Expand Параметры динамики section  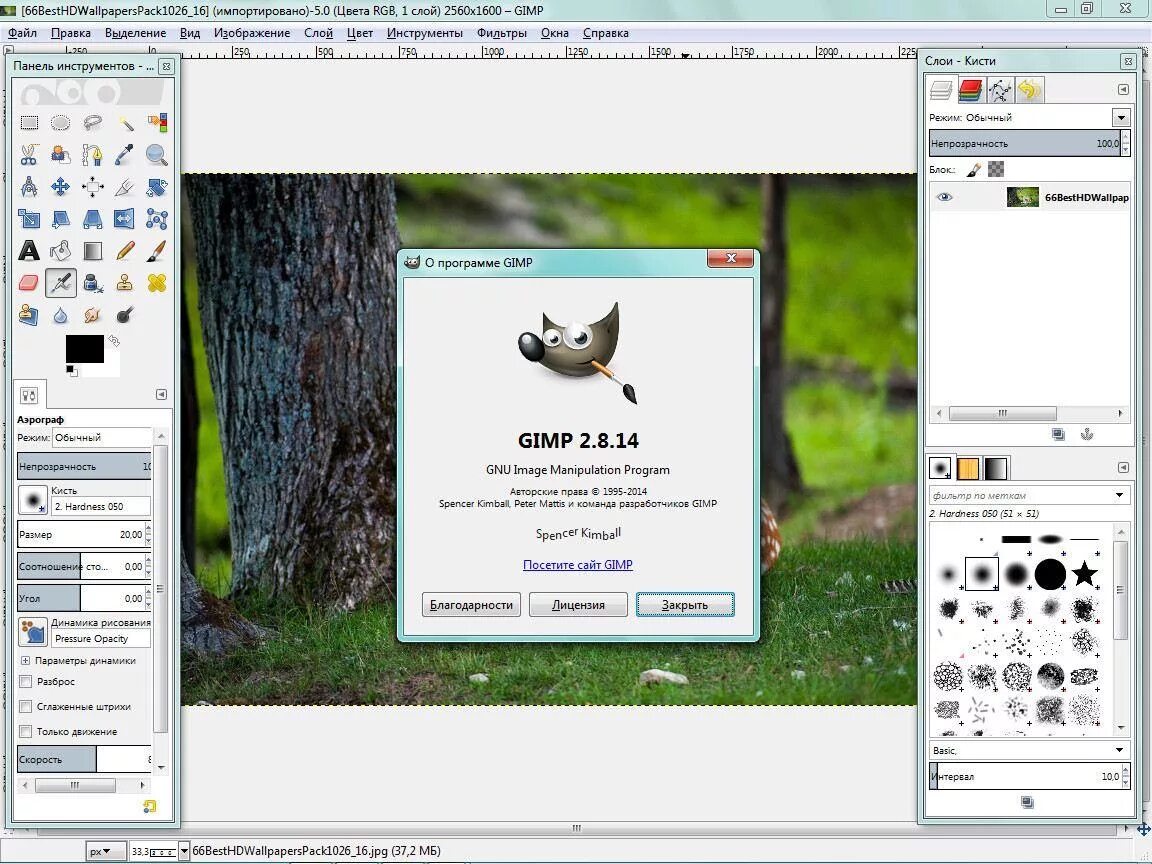(25, 660)
